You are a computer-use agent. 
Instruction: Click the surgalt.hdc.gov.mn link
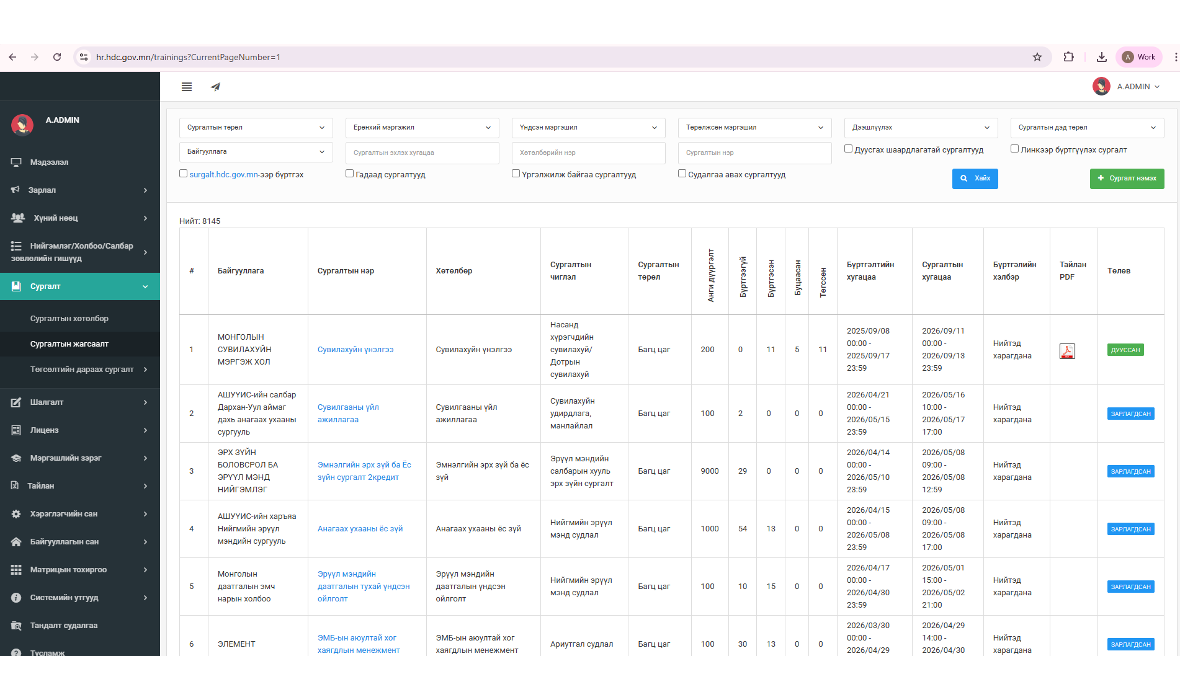coord(224,175)
